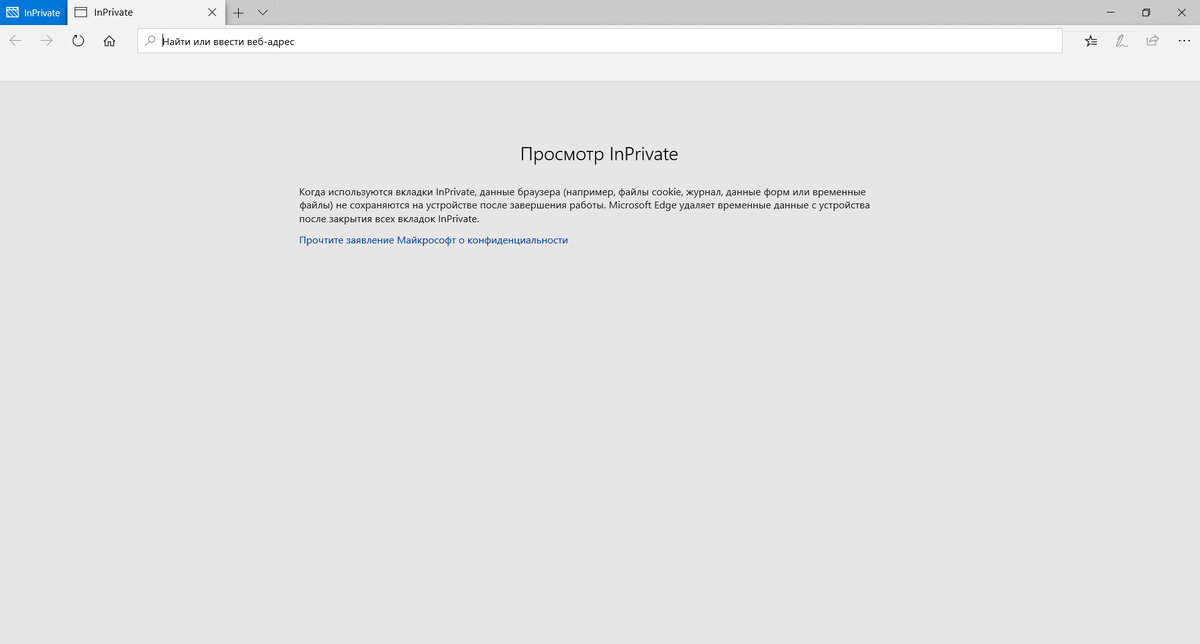Image resolution: width=1200 pixels, height=644 pixels.
Task: Add notes with the pen icon
Action: tap(1122, 41)
